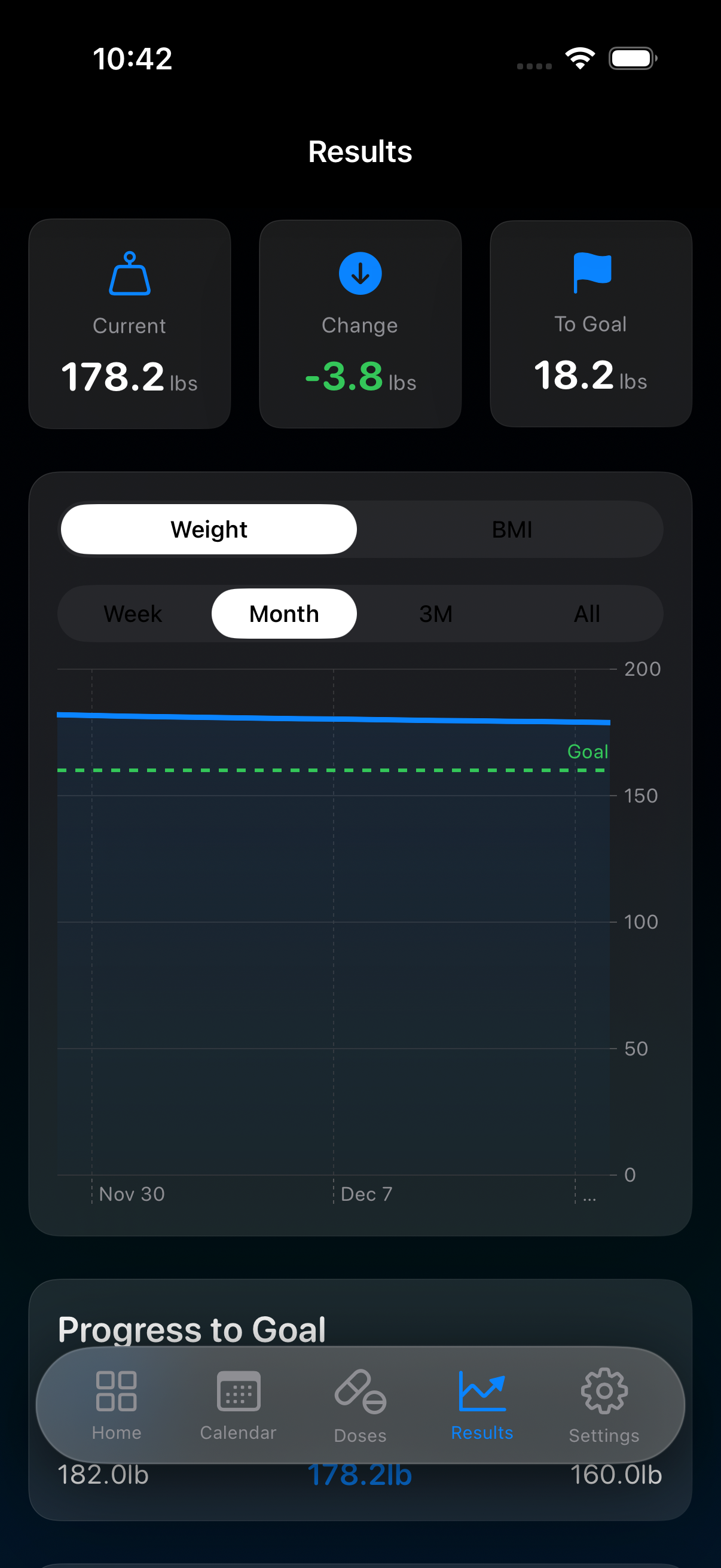Open the Calendar tab icon
The width and height of the screenshot is (721, 1568).
coord(239,1392)
